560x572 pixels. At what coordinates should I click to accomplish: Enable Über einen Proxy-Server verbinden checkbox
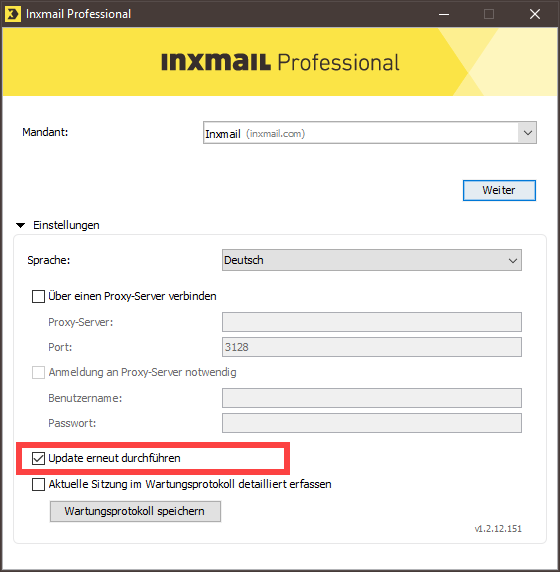click(38, 296)
